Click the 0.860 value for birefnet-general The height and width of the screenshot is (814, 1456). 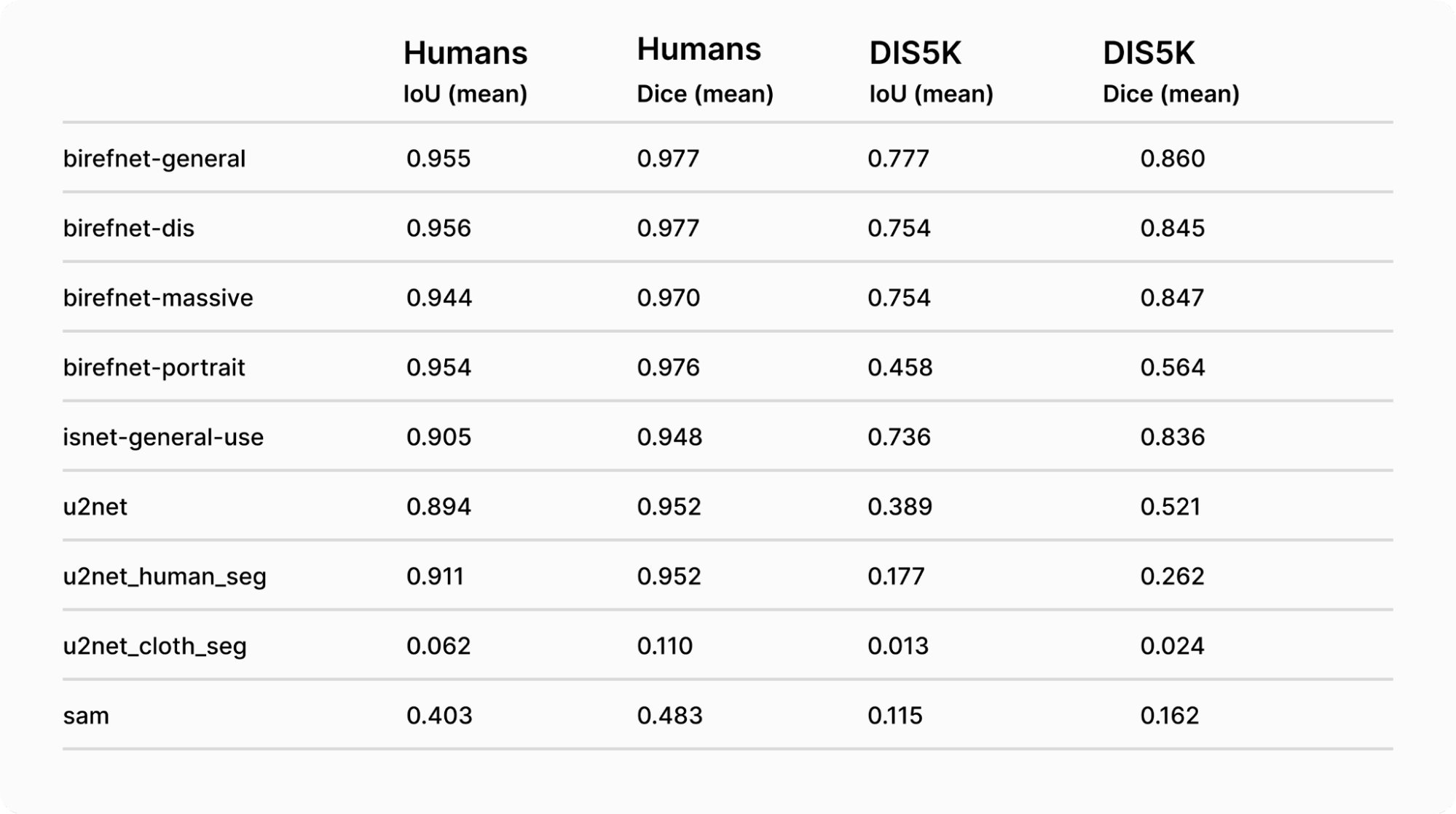1173,158
